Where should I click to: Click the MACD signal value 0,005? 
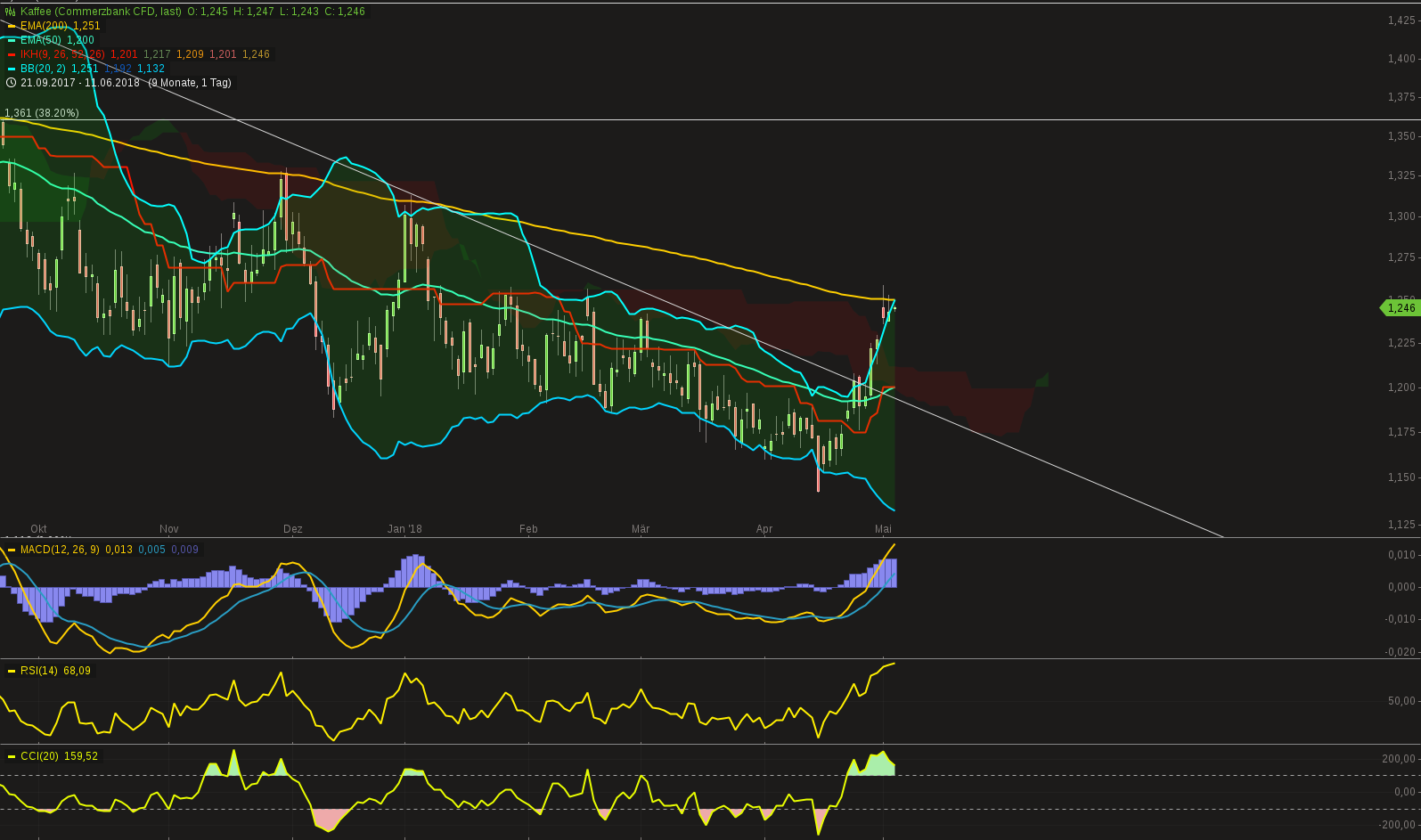point(151,550)
